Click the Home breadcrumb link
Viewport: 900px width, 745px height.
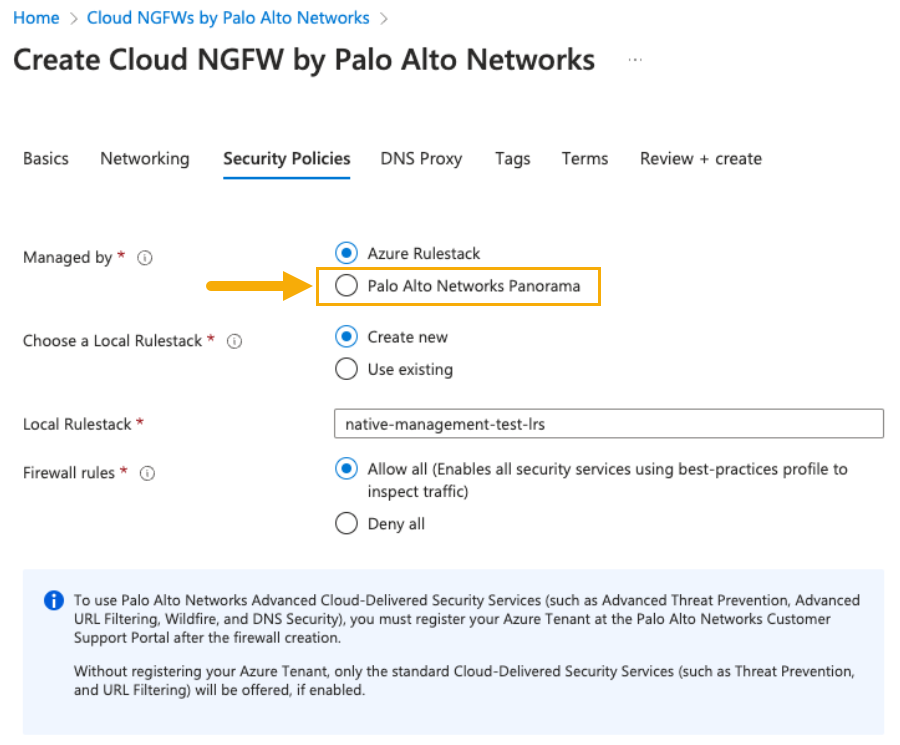[x=36, y=18]
